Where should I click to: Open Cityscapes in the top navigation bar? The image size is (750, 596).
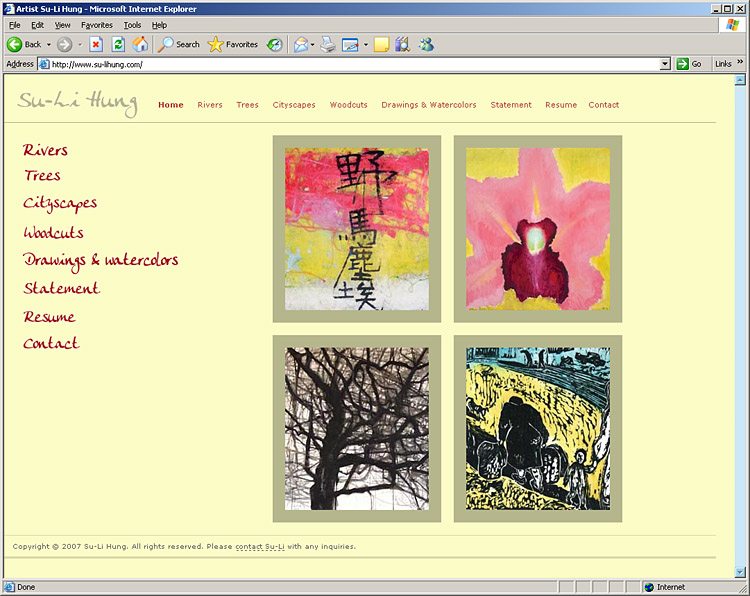pyautogui.click(x=294, y=105)
